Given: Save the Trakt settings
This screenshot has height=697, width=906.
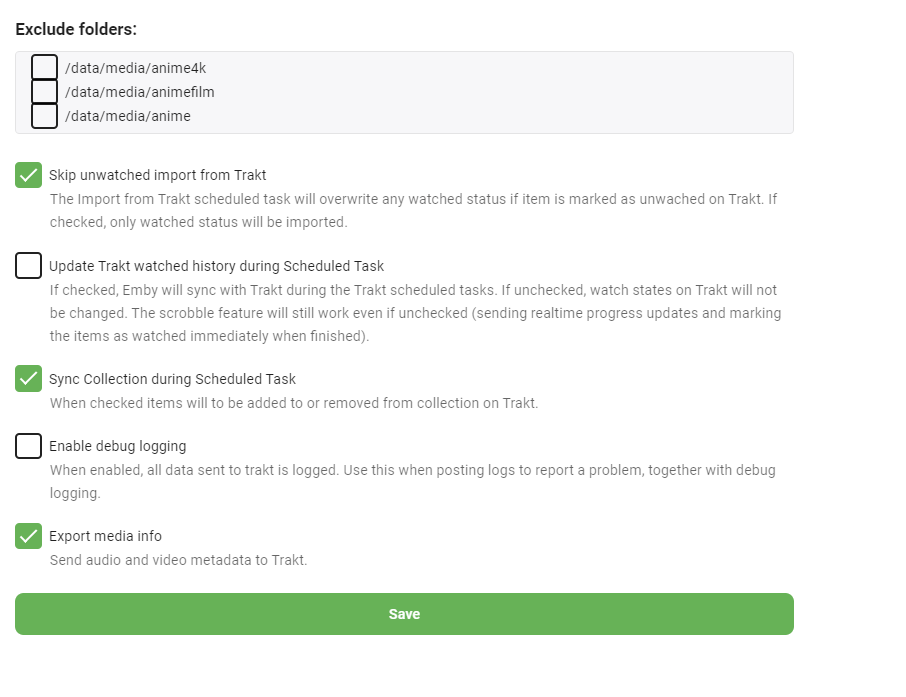Looking at the screenshot, I should [x=404, y=614].
